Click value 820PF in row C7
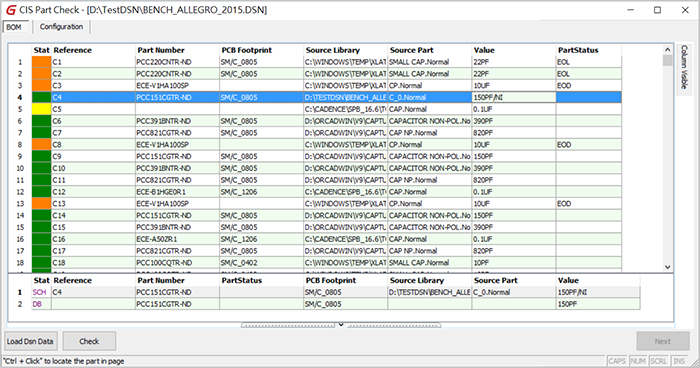 pyautogui.click(x=514, y=133)
